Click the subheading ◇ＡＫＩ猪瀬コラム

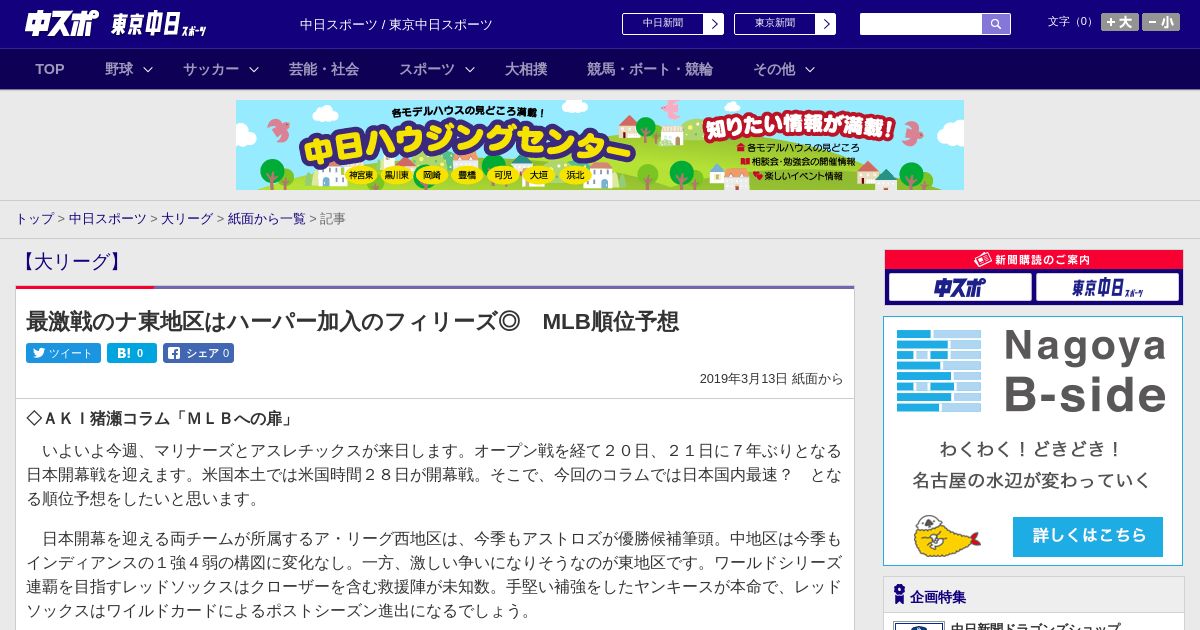160,418
